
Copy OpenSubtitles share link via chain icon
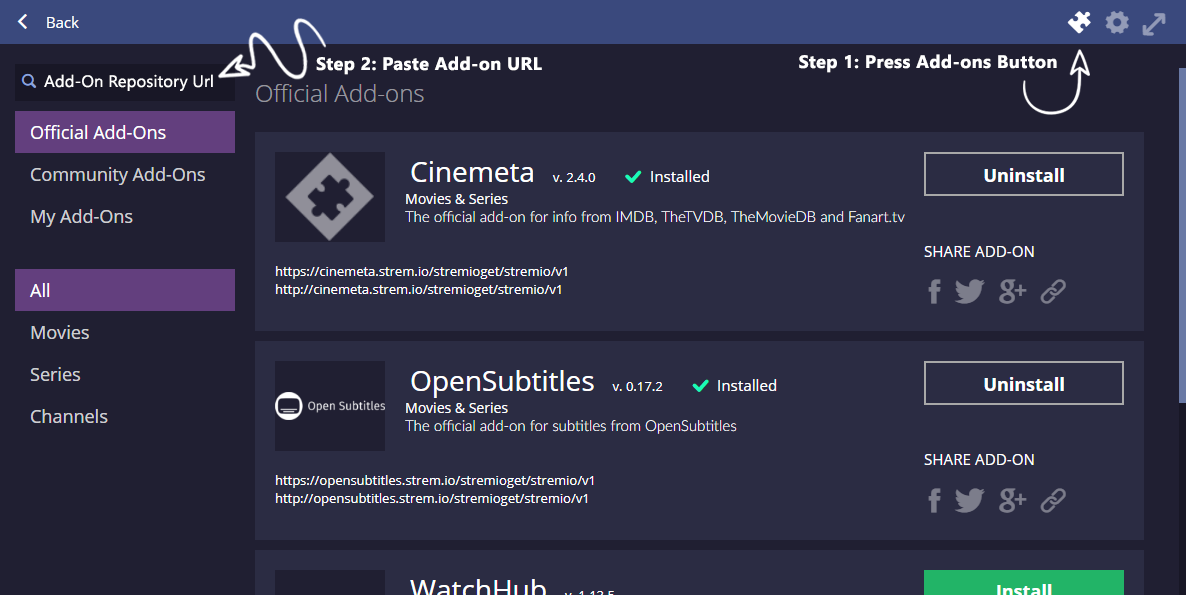[x=1052, y=499]
